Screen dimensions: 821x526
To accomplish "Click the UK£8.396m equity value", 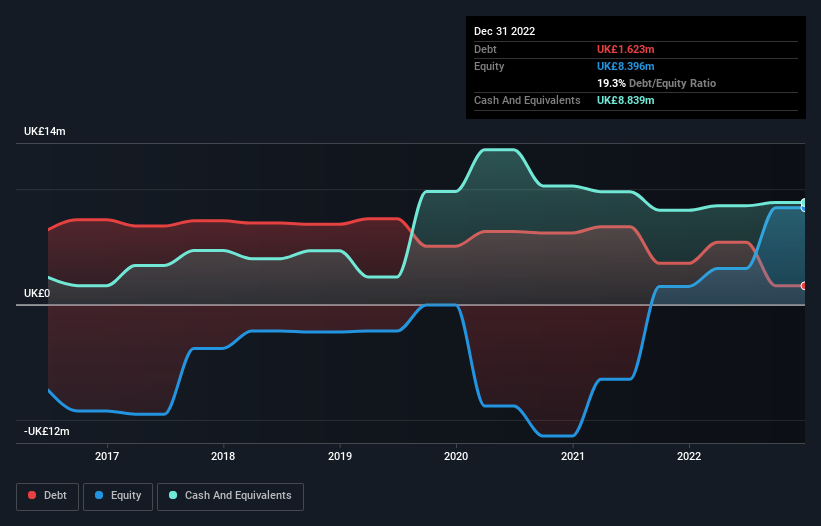I will (x=626, y=66).
